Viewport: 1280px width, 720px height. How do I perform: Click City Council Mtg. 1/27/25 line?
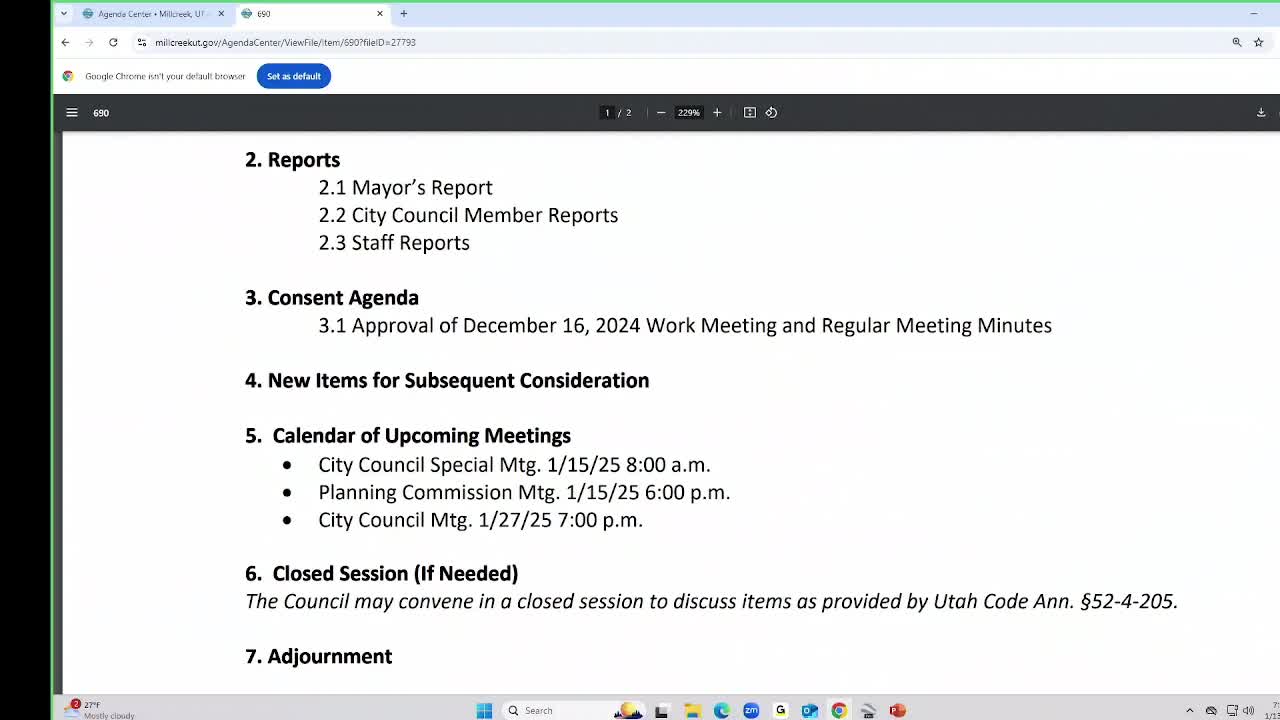480,520
